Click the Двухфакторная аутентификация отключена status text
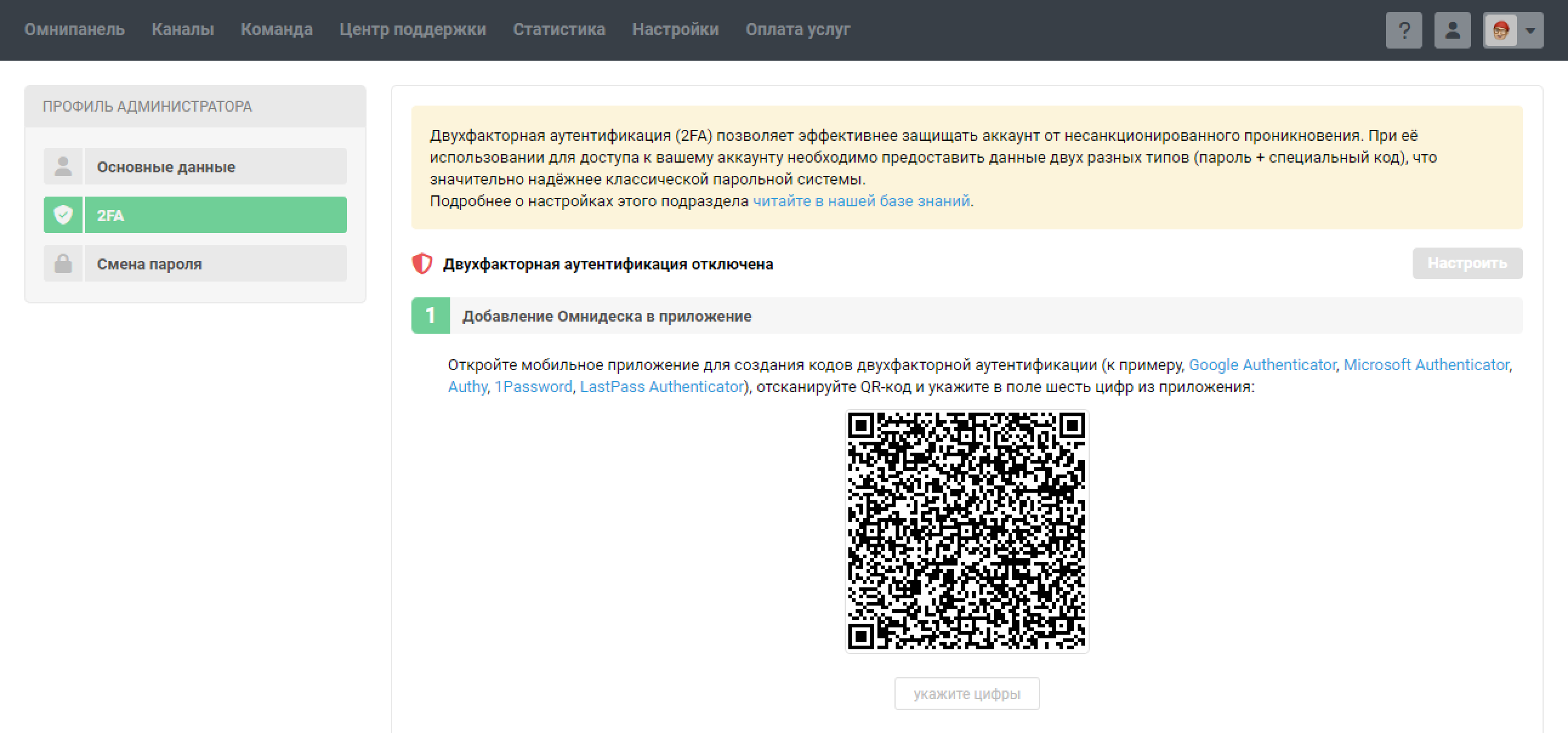 pyautogui.click(x=608, y=263)
